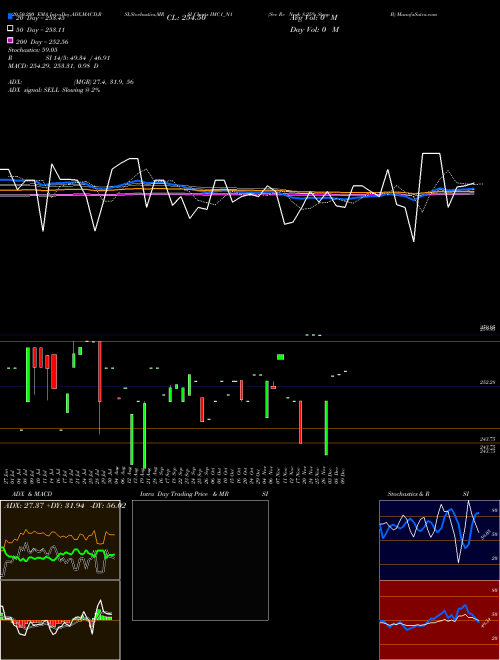Click the 'CL: 254.50' closing price label
Image resolution: width=500 pixels, height=660 pixels.
tap(186, 18)
